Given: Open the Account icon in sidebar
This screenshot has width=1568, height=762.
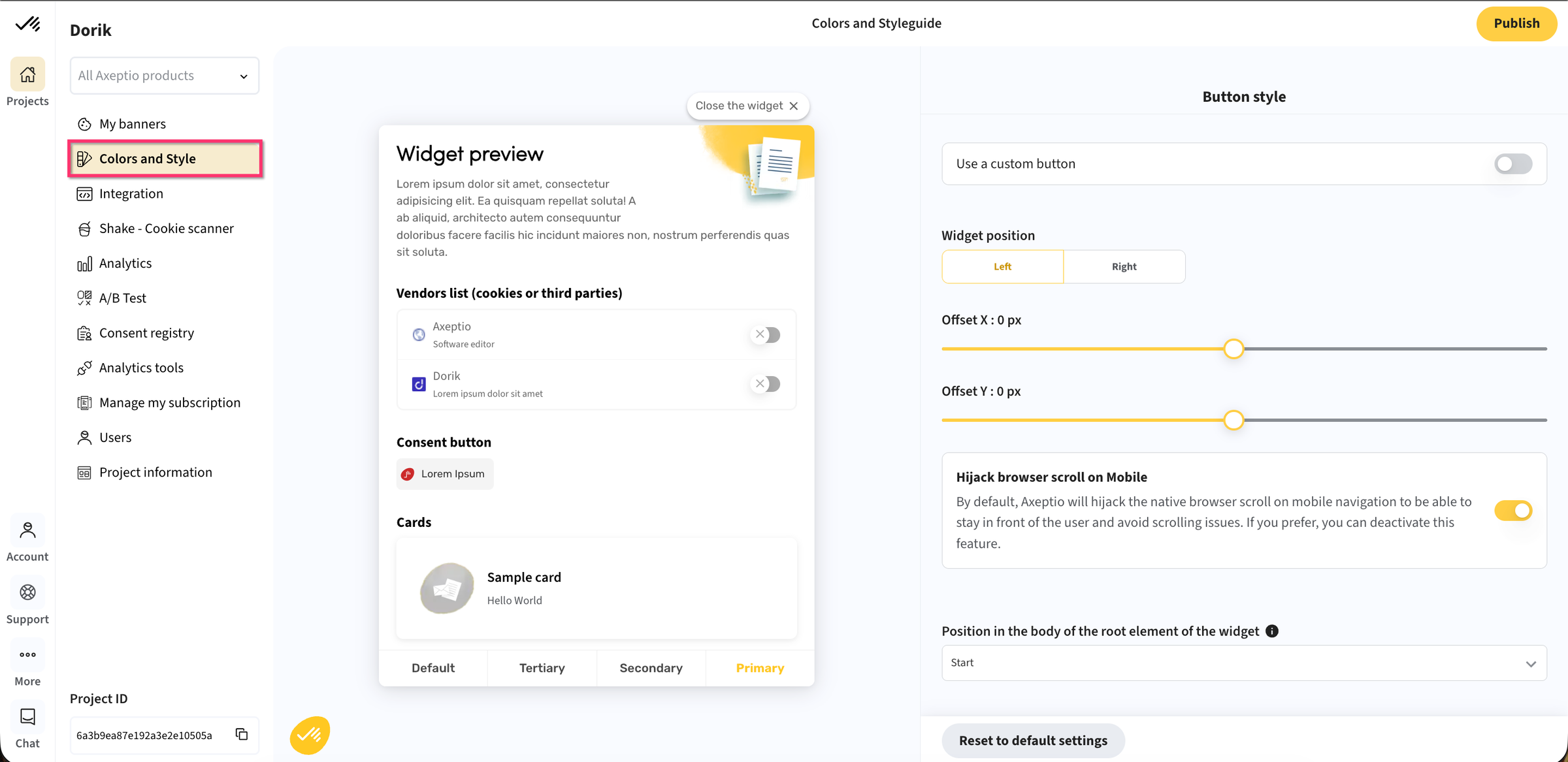Looking at the screenshot, I should click(x=27, y=530).
